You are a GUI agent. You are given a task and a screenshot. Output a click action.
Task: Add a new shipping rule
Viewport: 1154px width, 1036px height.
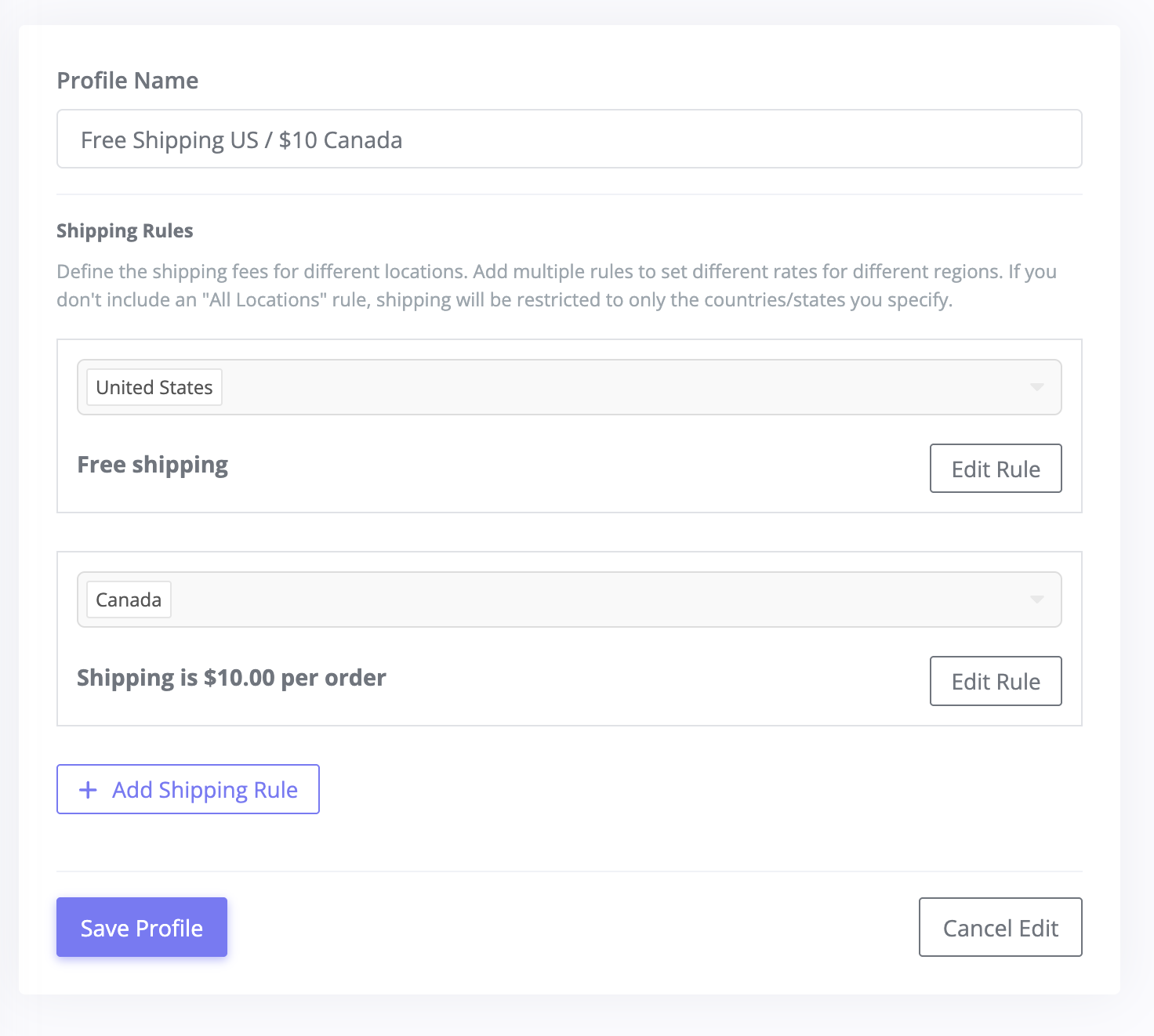click(188, 789)
